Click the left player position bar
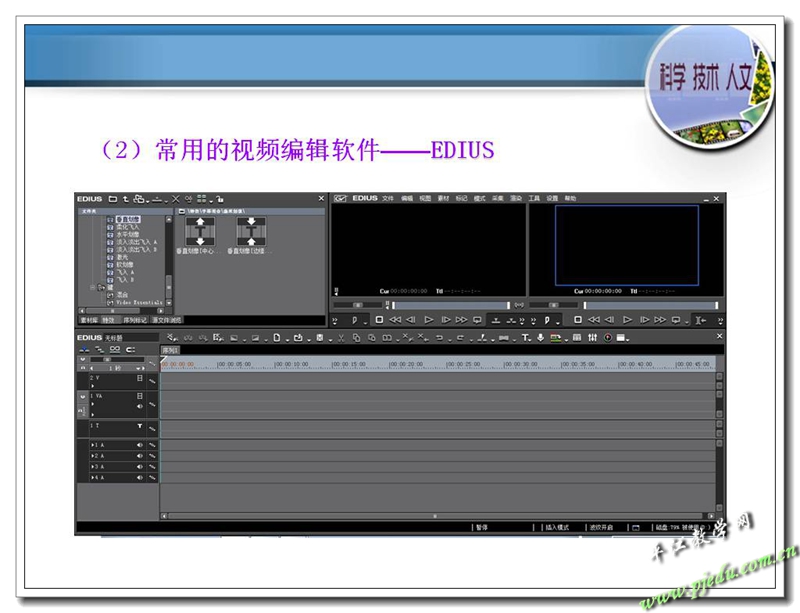This screenshot has width=800, height=613. click(451, 305)
